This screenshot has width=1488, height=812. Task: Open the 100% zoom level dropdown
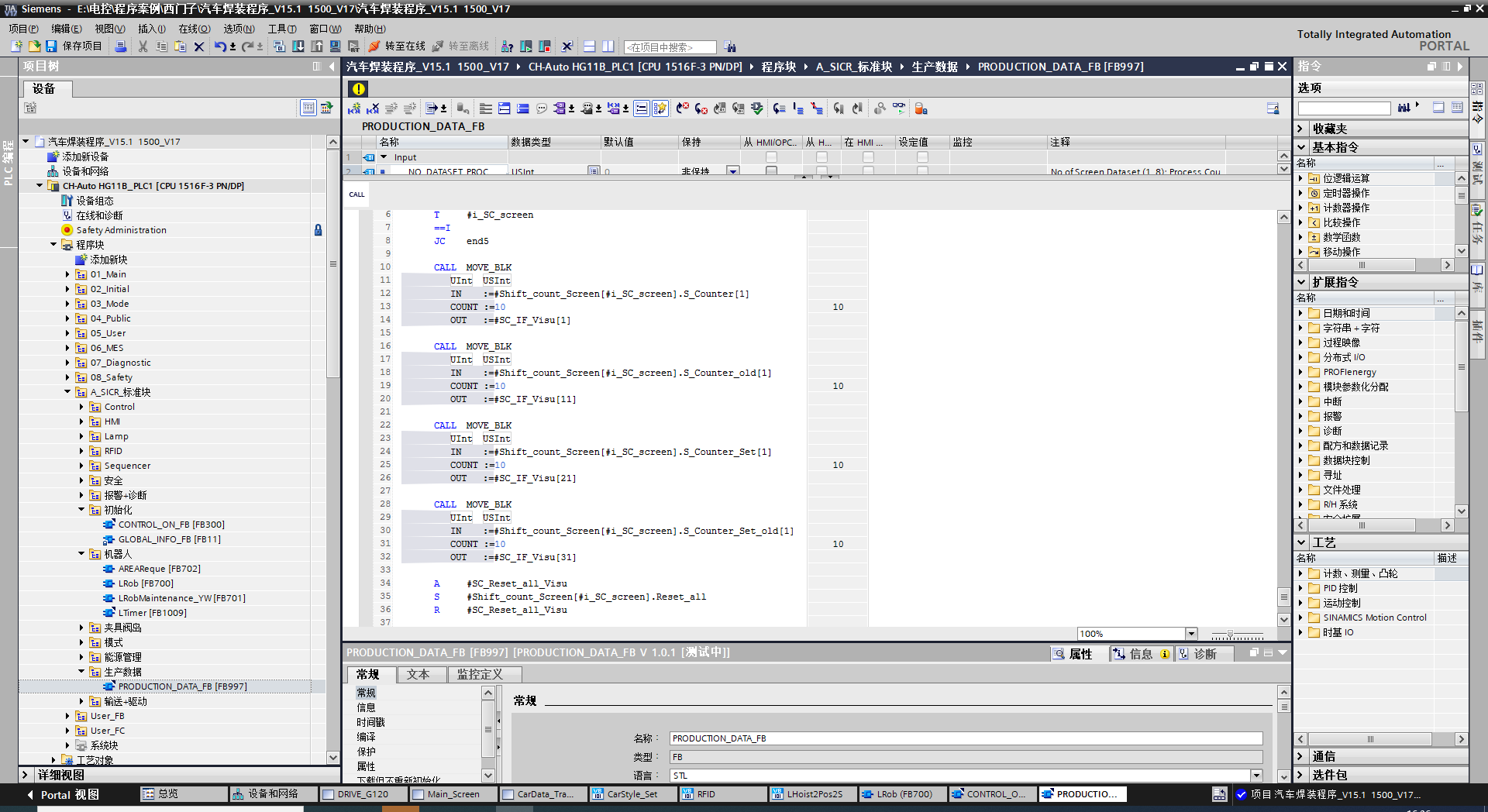coord(1191,634)
